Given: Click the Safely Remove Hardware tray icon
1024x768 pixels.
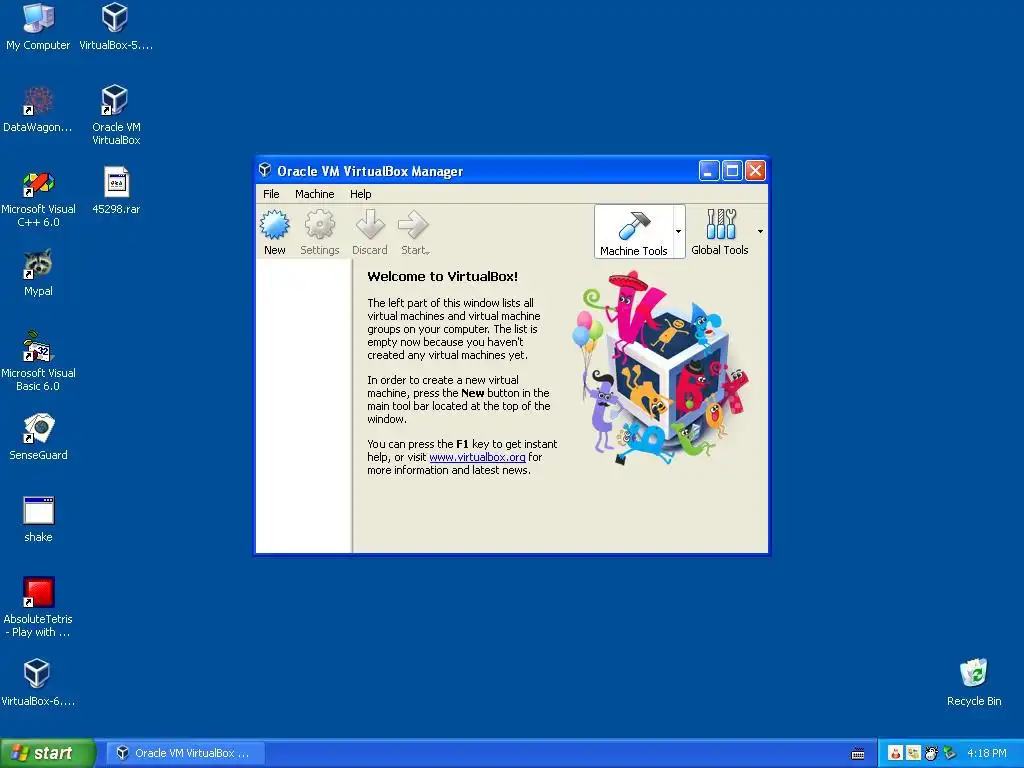Looking at the screenshot, I should coord(949,753).
